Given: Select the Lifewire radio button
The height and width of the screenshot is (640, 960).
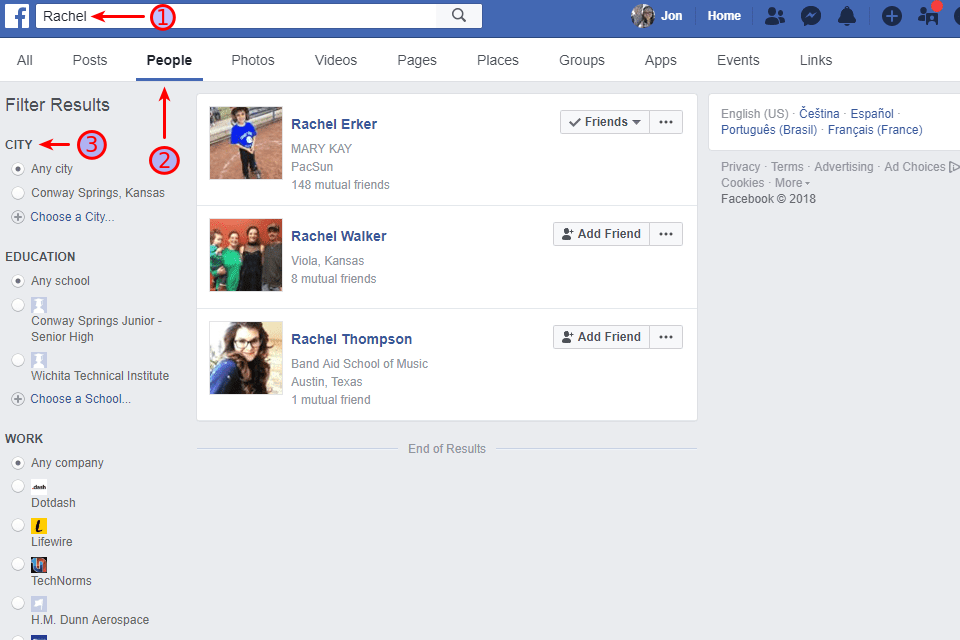Looking at the screenshot, I should [18, 525].
